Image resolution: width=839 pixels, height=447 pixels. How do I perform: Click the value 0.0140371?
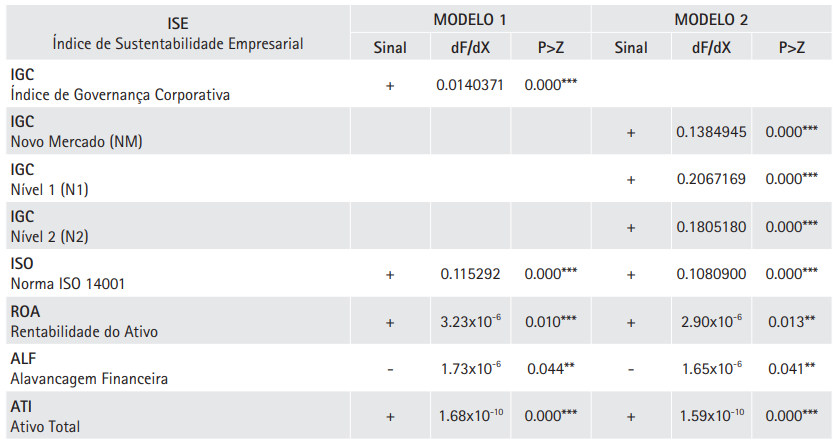point(471,86)
